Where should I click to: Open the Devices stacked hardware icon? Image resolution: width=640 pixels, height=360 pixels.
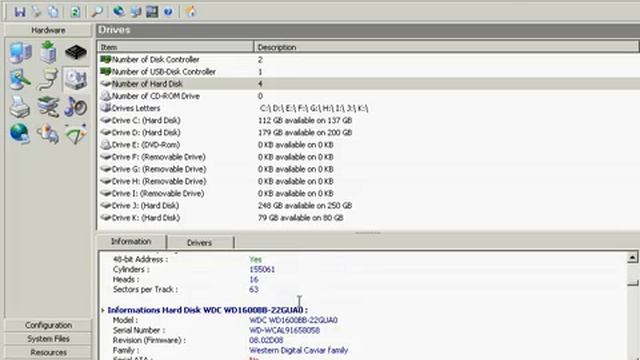[48, 107]
